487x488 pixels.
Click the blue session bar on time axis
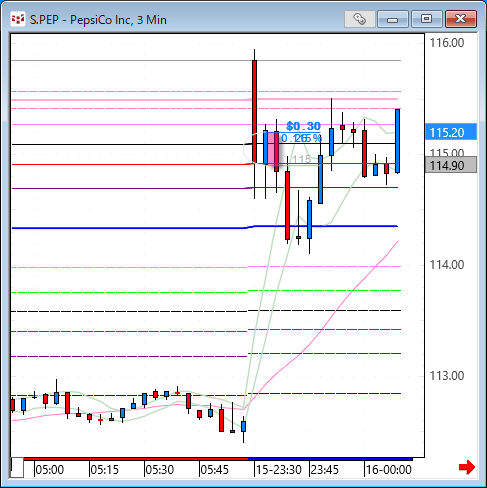click(x=330, y=459)
